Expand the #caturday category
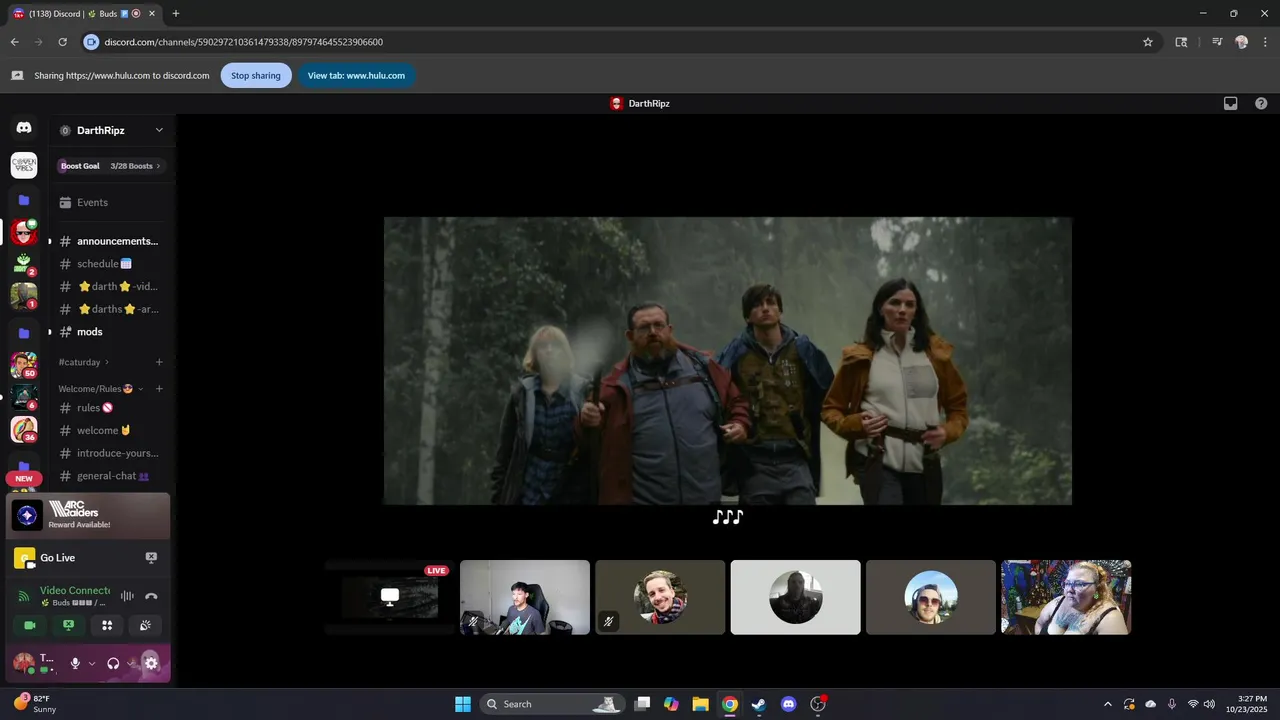 point(84,362)
